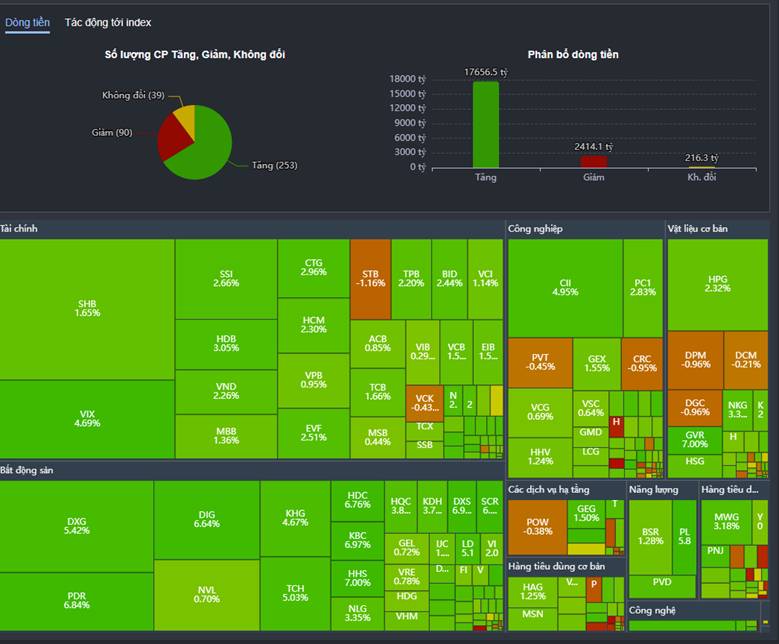Viewport: 779px width, 644px height.
Task: Select the VRE 0.78% tile
Action: click(x=406, y=577)
